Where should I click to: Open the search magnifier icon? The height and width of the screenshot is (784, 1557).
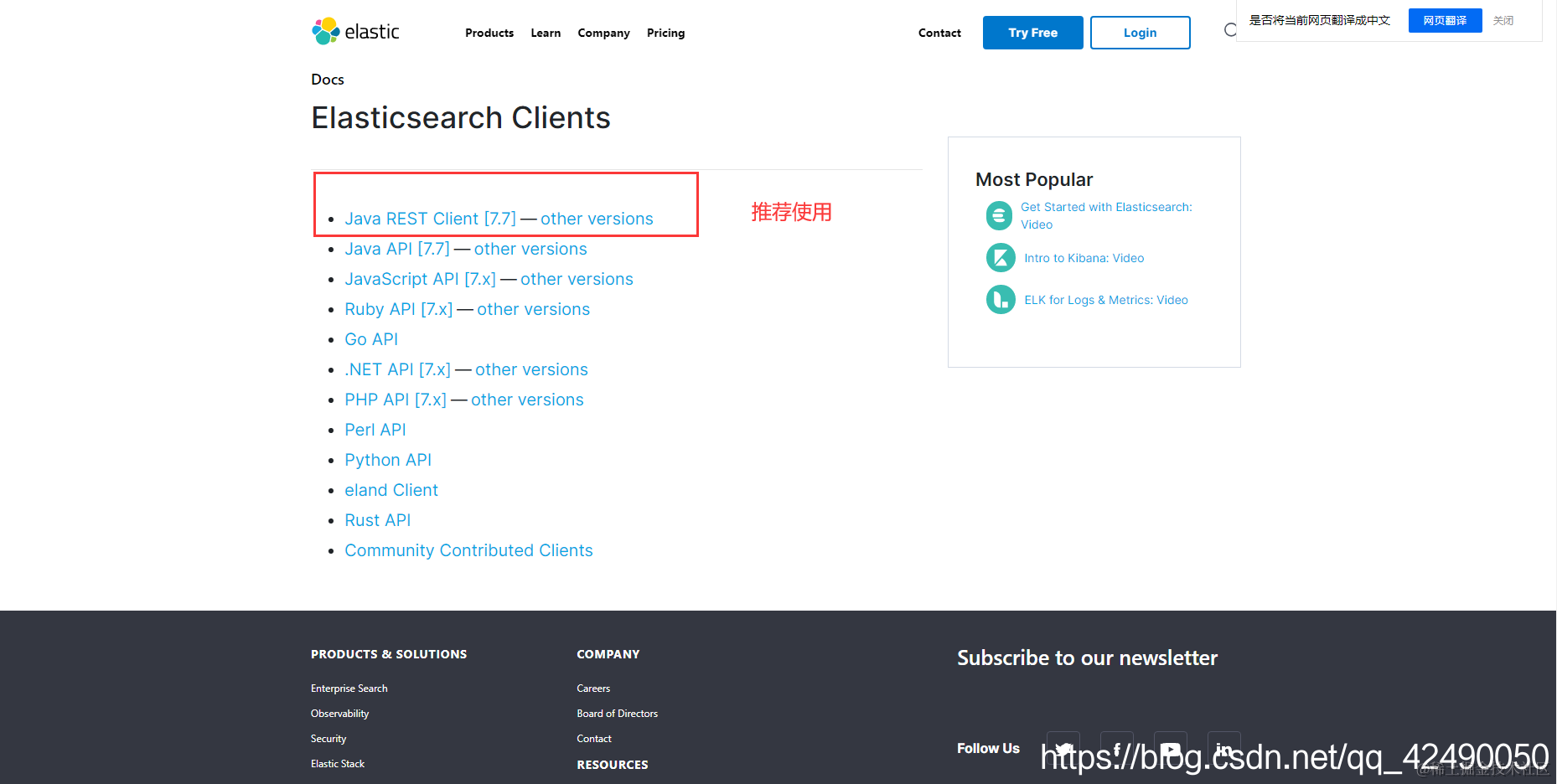coord(1230,30)
